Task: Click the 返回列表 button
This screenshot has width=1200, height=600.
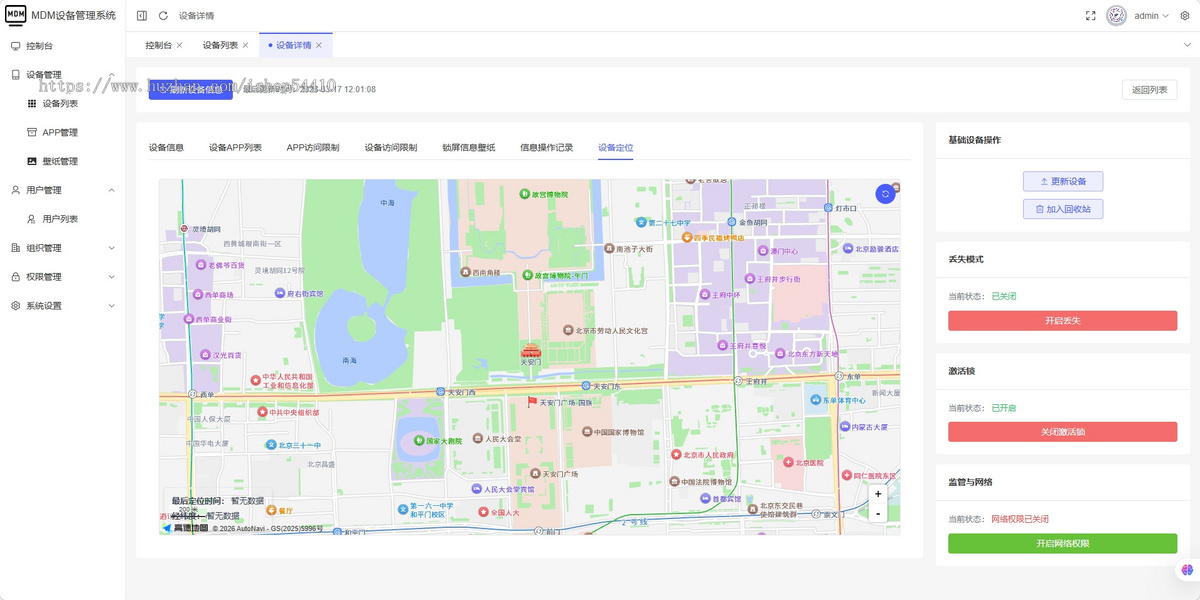Action: [1149, 89]
